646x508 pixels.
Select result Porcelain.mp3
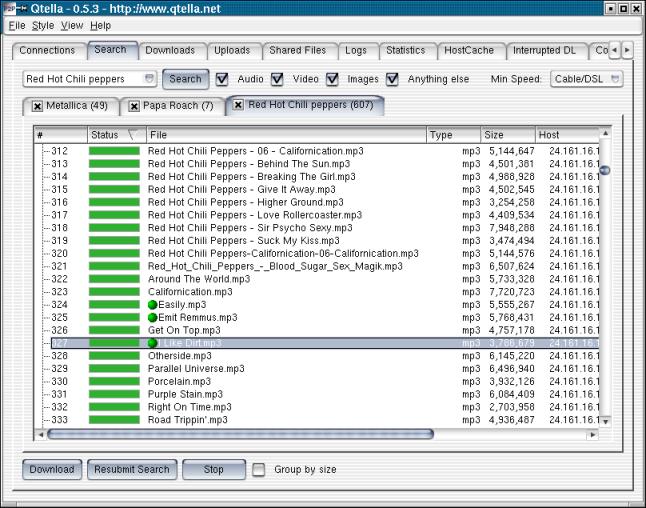(179, 382)
